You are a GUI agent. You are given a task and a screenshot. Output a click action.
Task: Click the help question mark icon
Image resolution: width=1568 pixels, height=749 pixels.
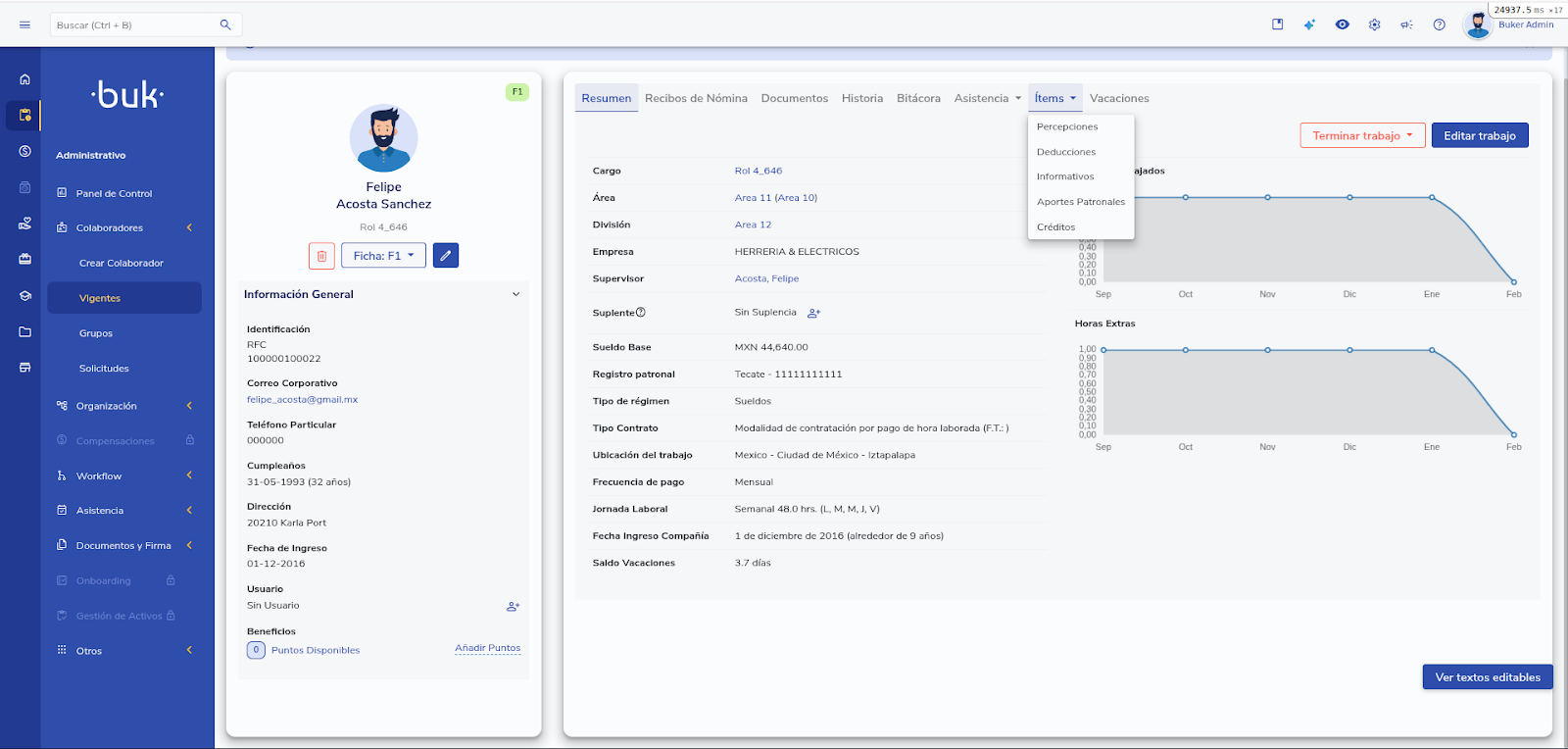tap(1439, 25)
